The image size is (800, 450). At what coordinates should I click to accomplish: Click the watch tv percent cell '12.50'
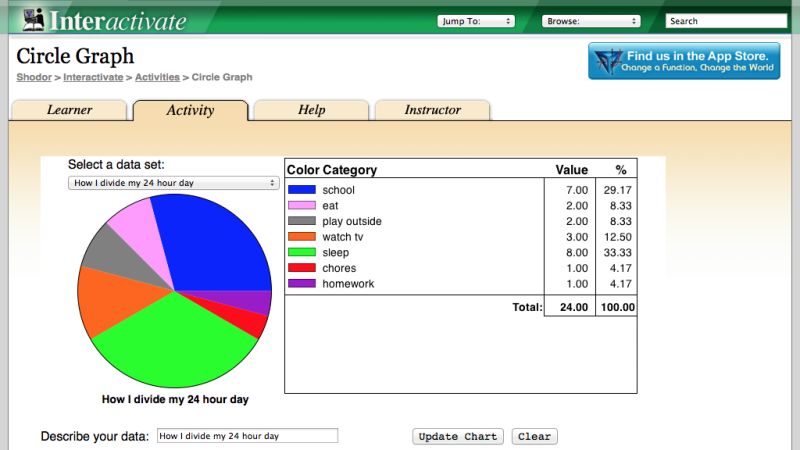click(x=617, y=237)
